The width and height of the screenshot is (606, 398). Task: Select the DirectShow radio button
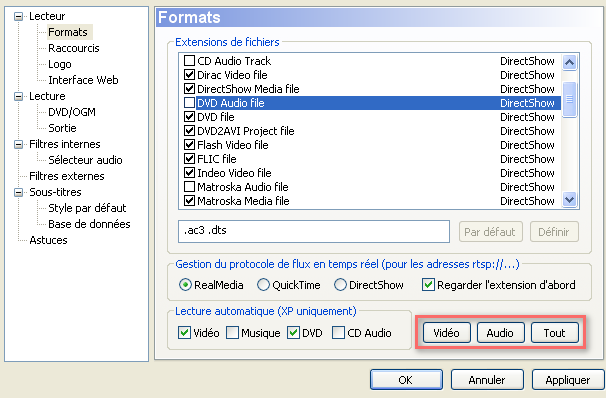pos(340,285)
